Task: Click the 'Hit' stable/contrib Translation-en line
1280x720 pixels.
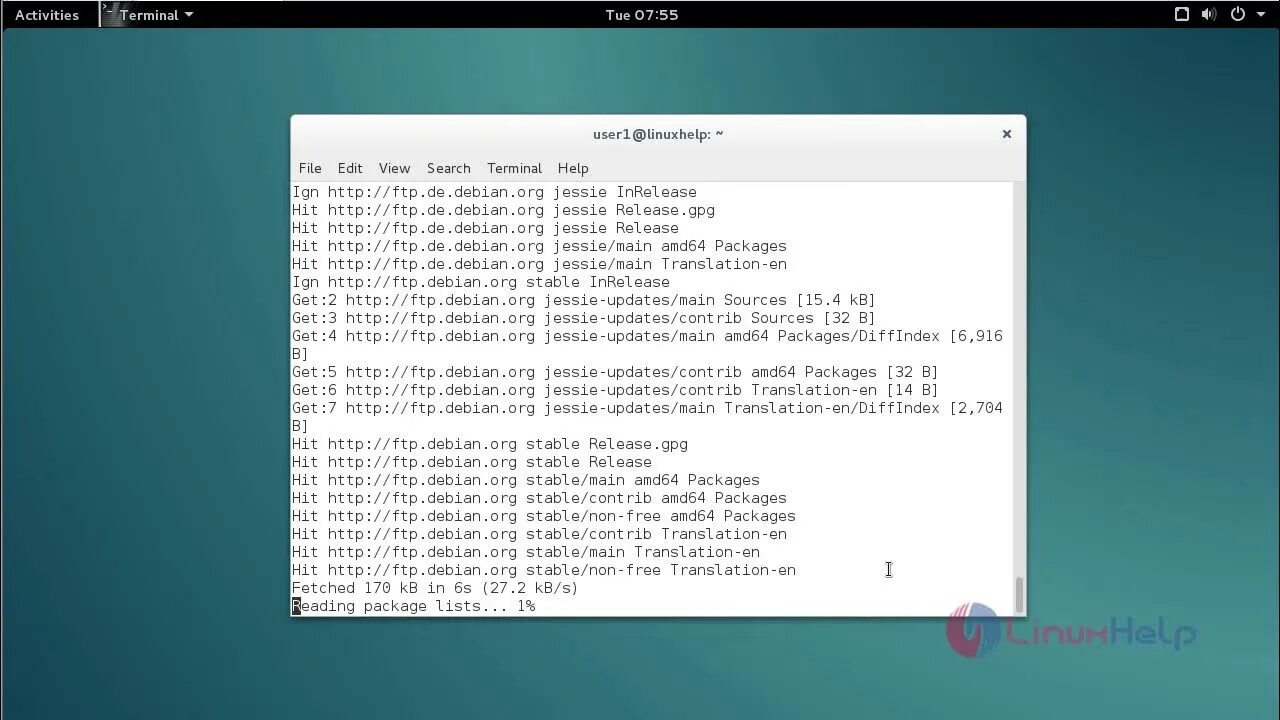Action: pos(539,534)
